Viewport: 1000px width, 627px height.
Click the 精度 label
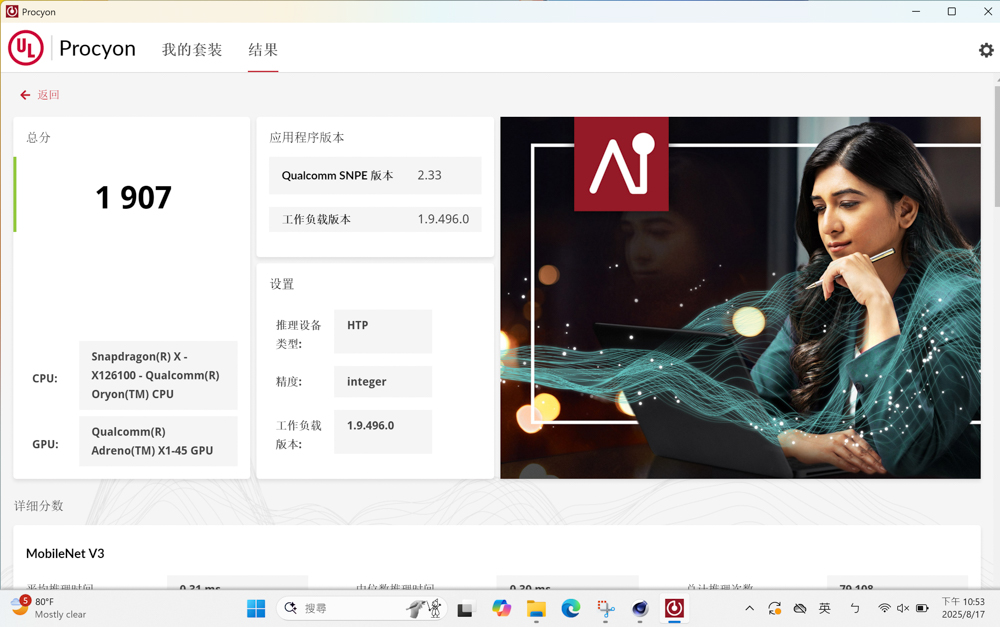(289, 381)
